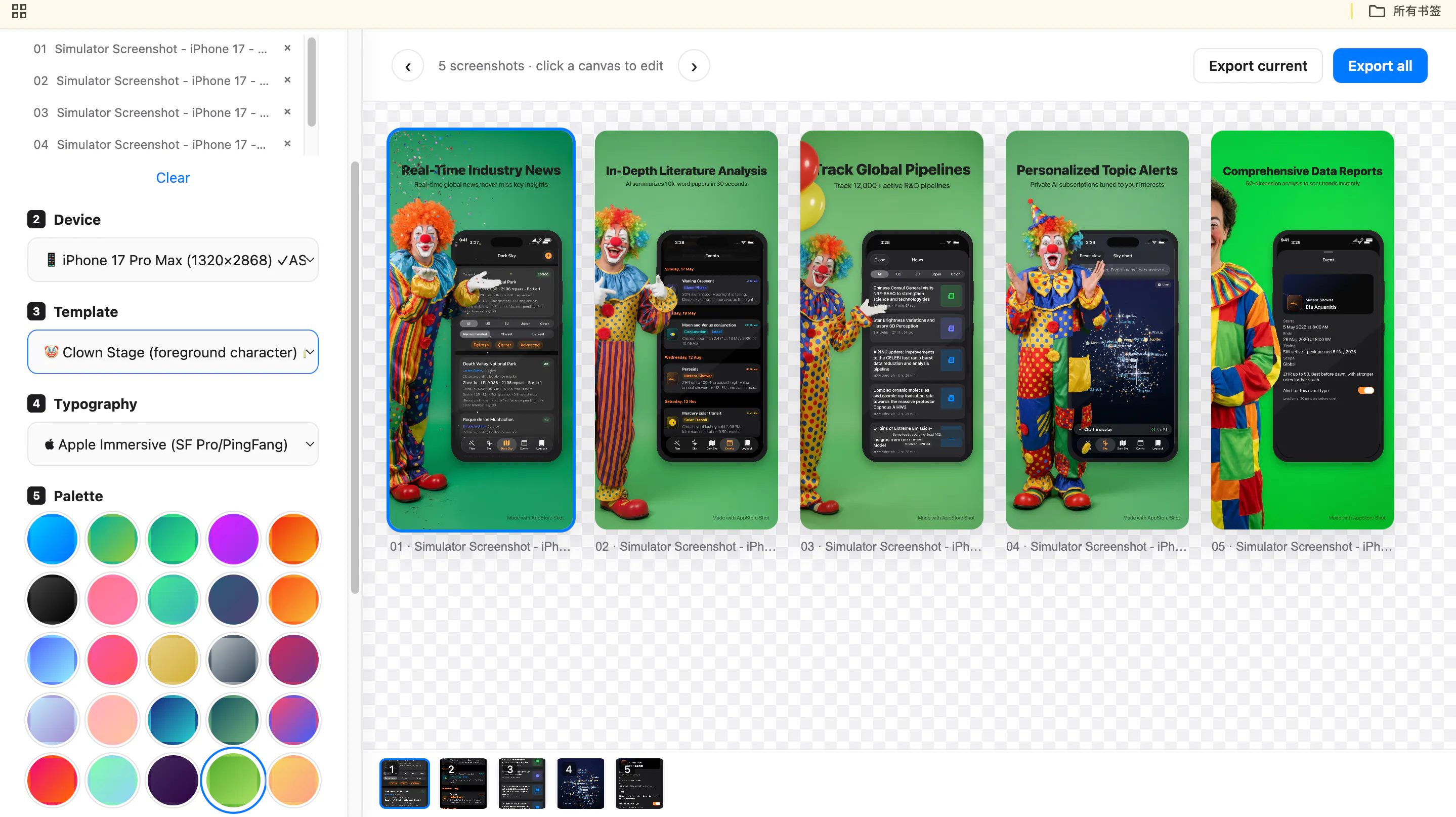Go to next screenshot with right chevron
1456x817 pixels.
(694, 66)
